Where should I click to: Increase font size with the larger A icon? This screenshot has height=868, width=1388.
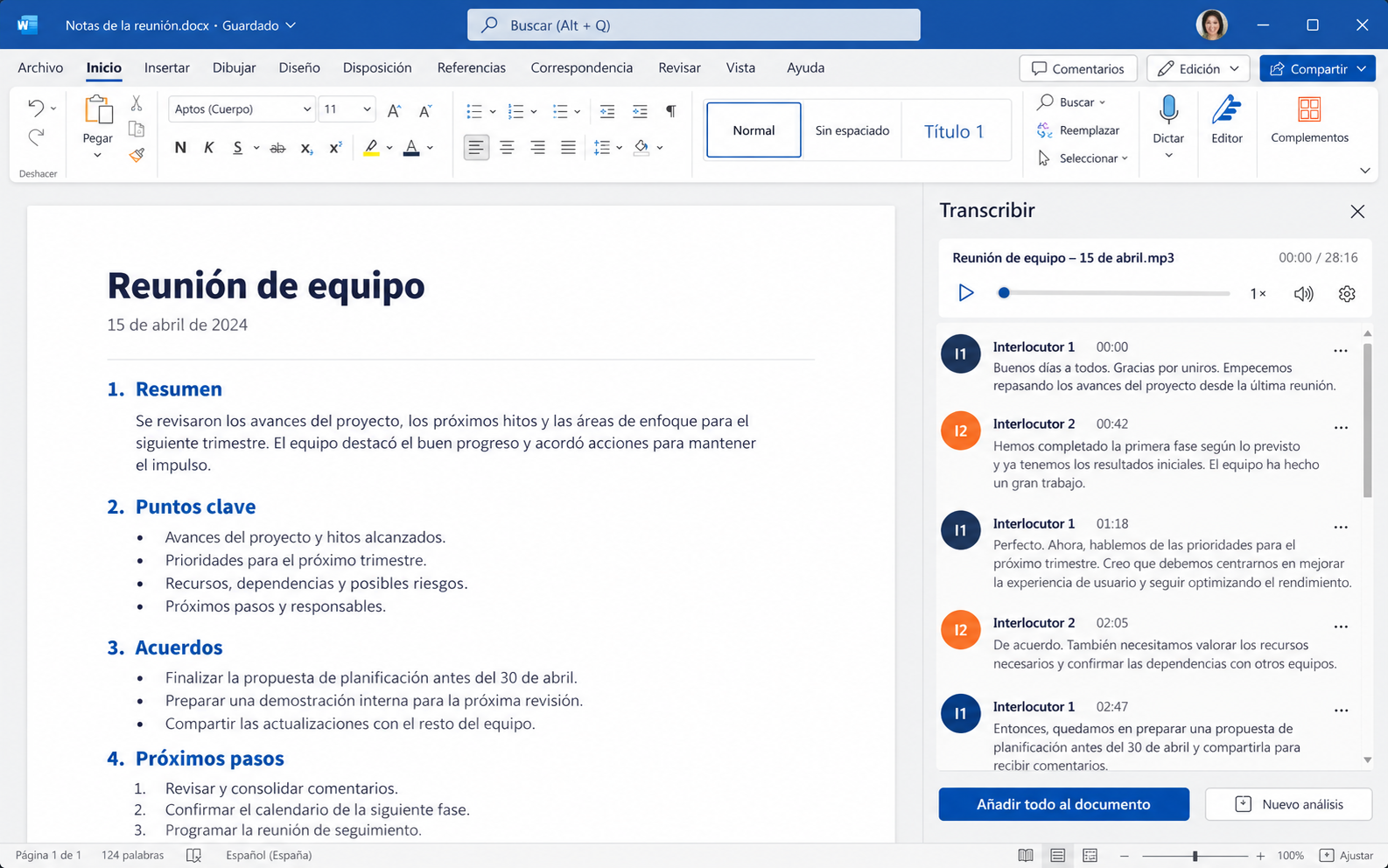[394, 110]
